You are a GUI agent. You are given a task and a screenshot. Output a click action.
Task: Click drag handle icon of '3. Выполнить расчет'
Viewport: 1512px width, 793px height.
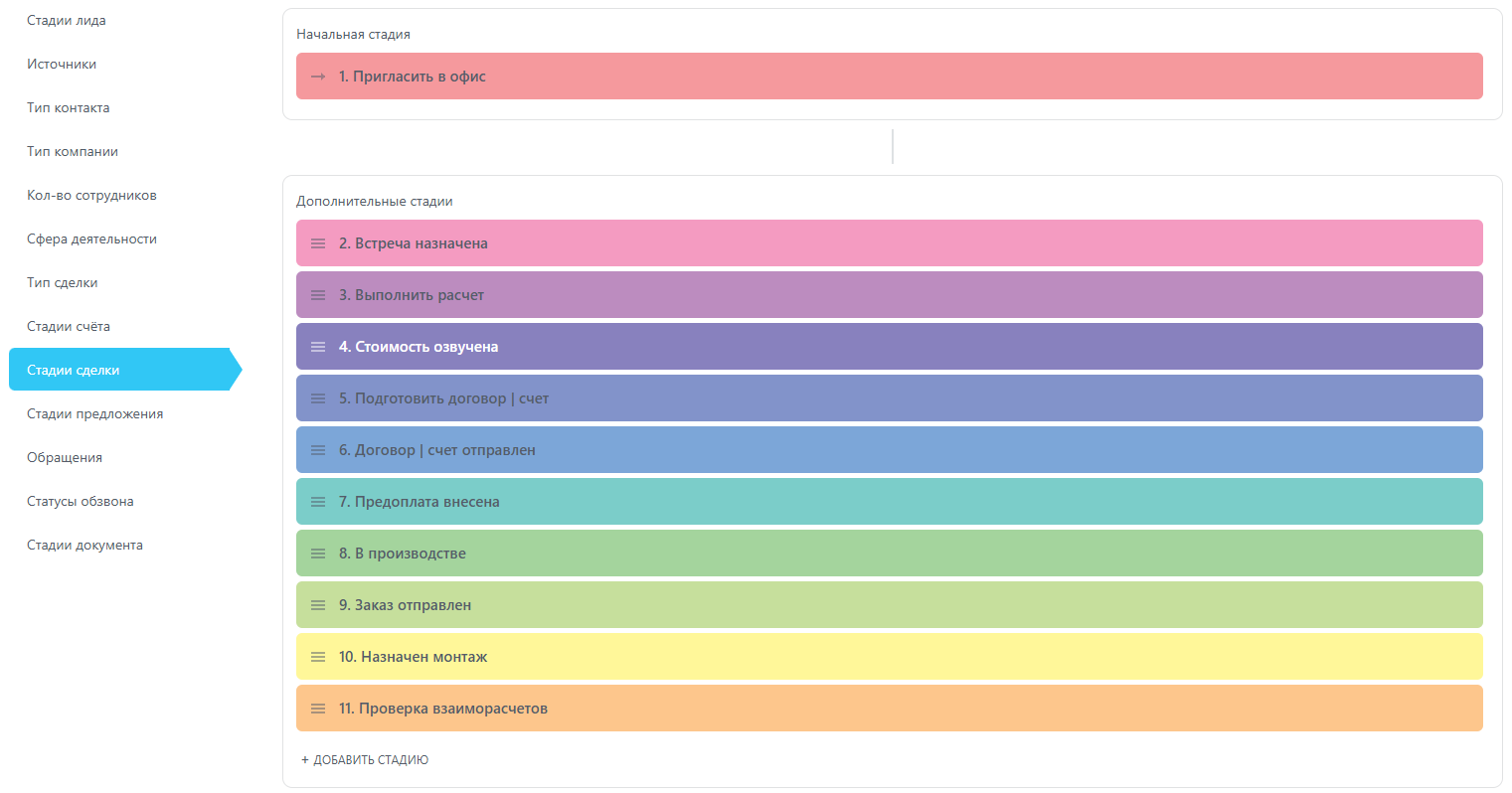pyautogui.click(x=318, y=295)
